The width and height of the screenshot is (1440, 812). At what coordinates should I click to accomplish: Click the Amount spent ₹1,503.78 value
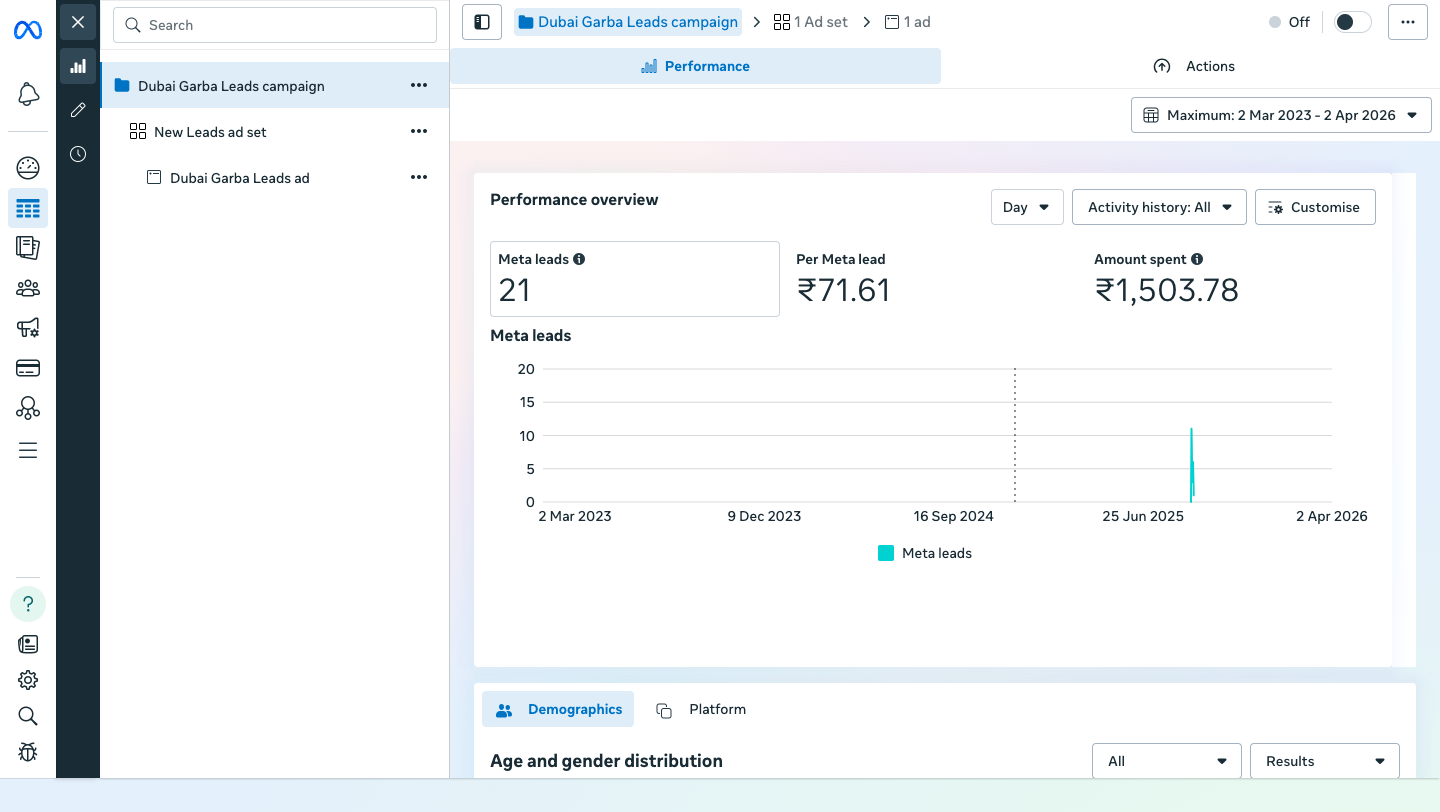click(x=1167, y=290)
